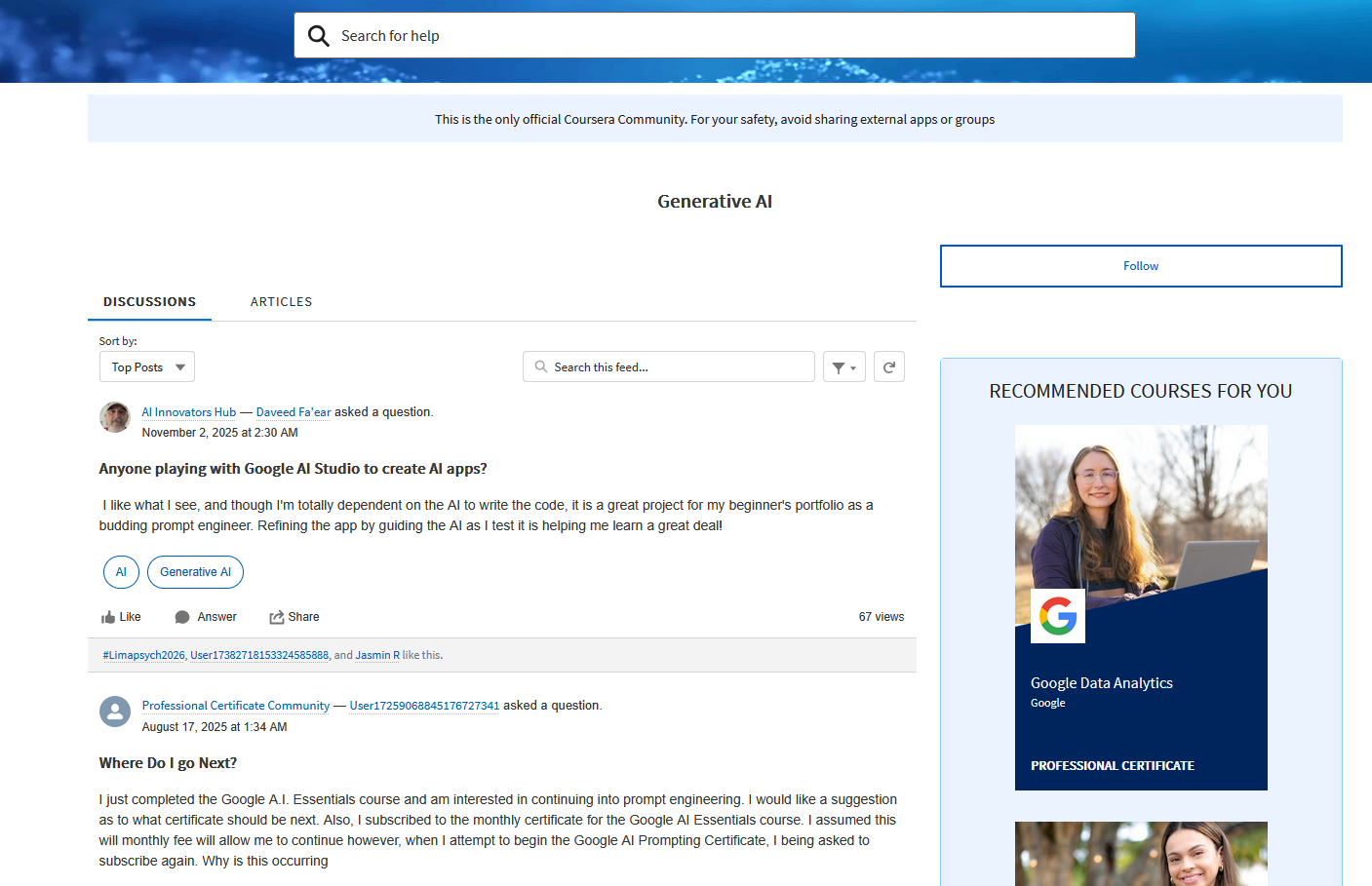This screenshot has width=1372, height=886.
Task: Share the Google AI Studio post
Action: pyautogui.click(x=294, y=617)
